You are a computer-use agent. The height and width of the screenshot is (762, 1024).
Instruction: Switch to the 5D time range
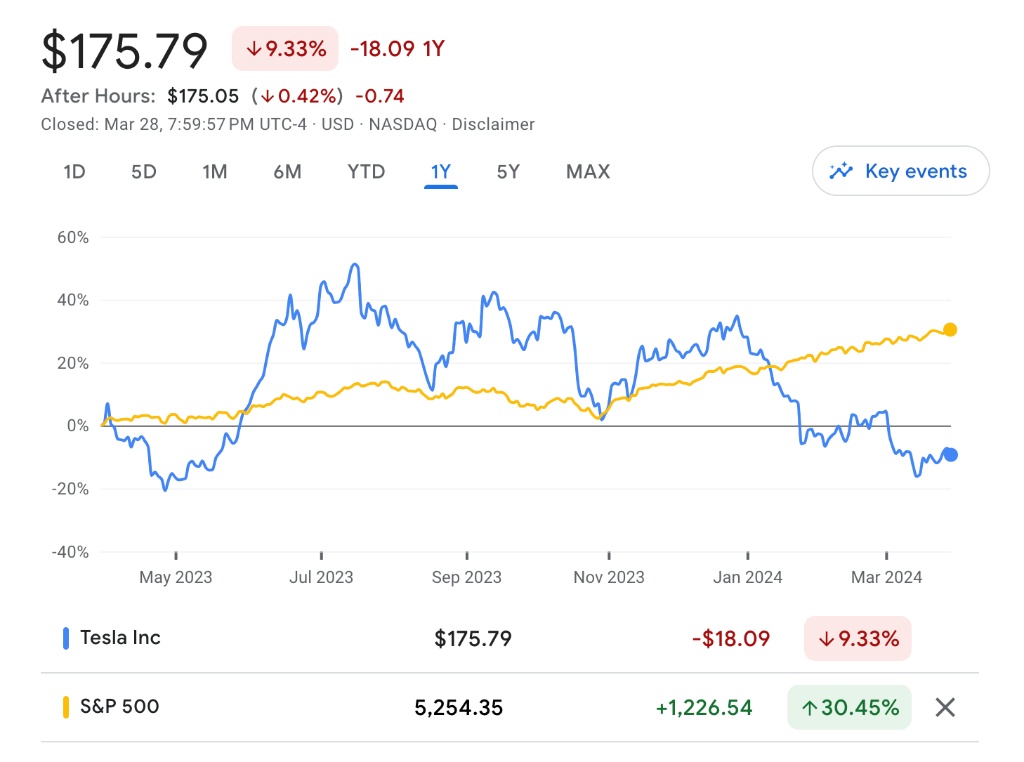tap(144, 172)
